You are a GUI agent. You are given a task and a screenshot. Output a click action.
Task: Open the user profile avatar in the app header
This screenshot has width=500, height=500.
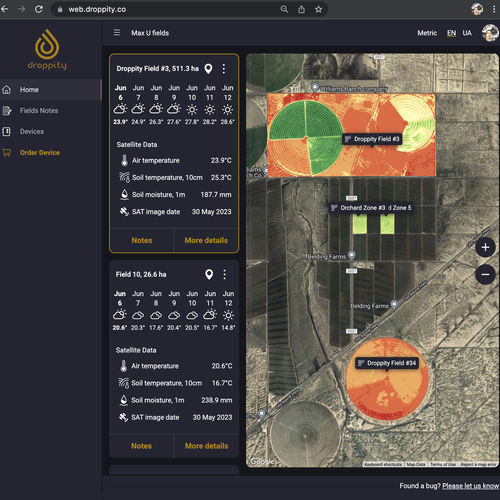pyautogui.click(x=490, y=33)
